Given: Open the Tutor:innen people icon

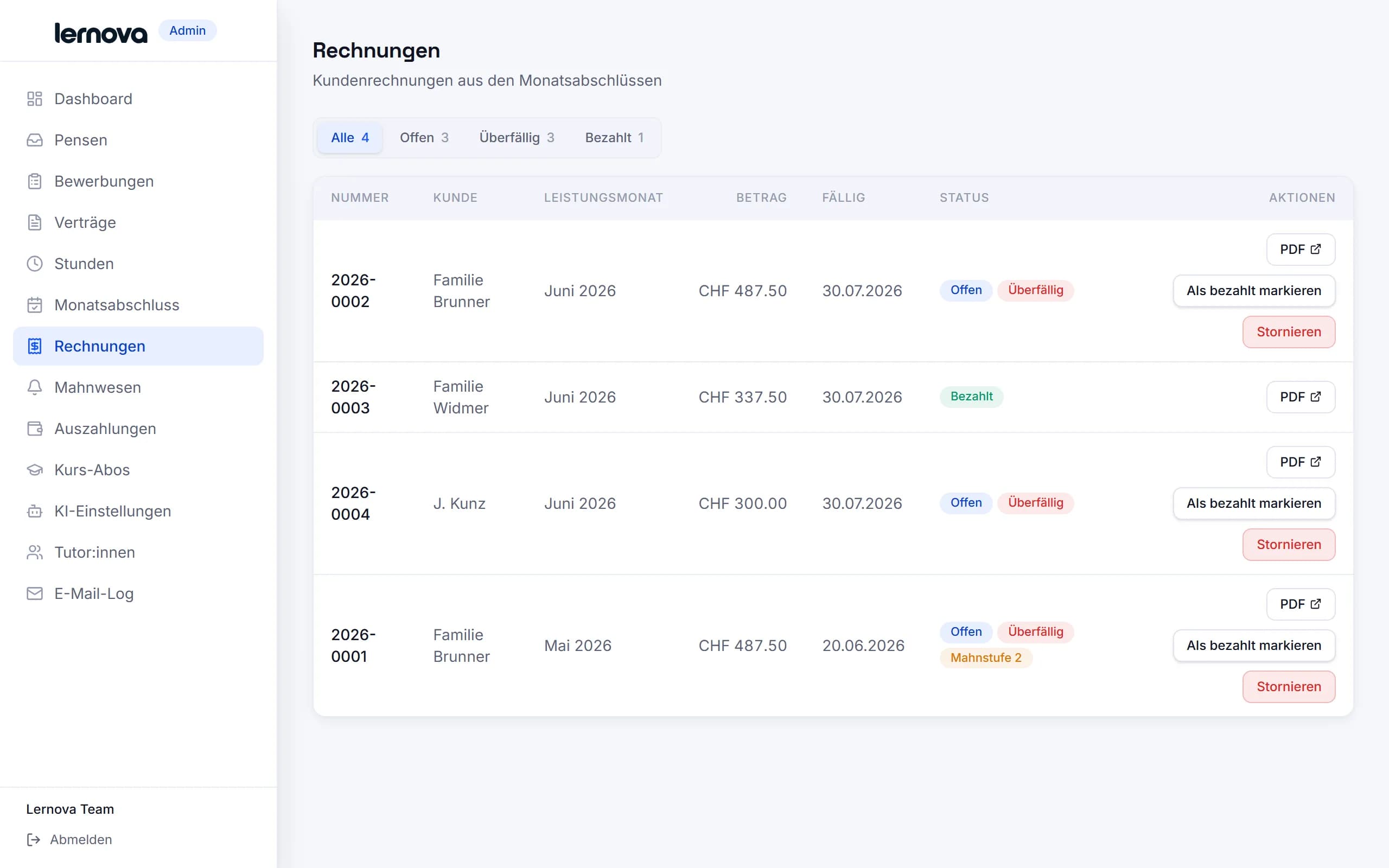Looking at the screenshot, I should tap(34, 552).
